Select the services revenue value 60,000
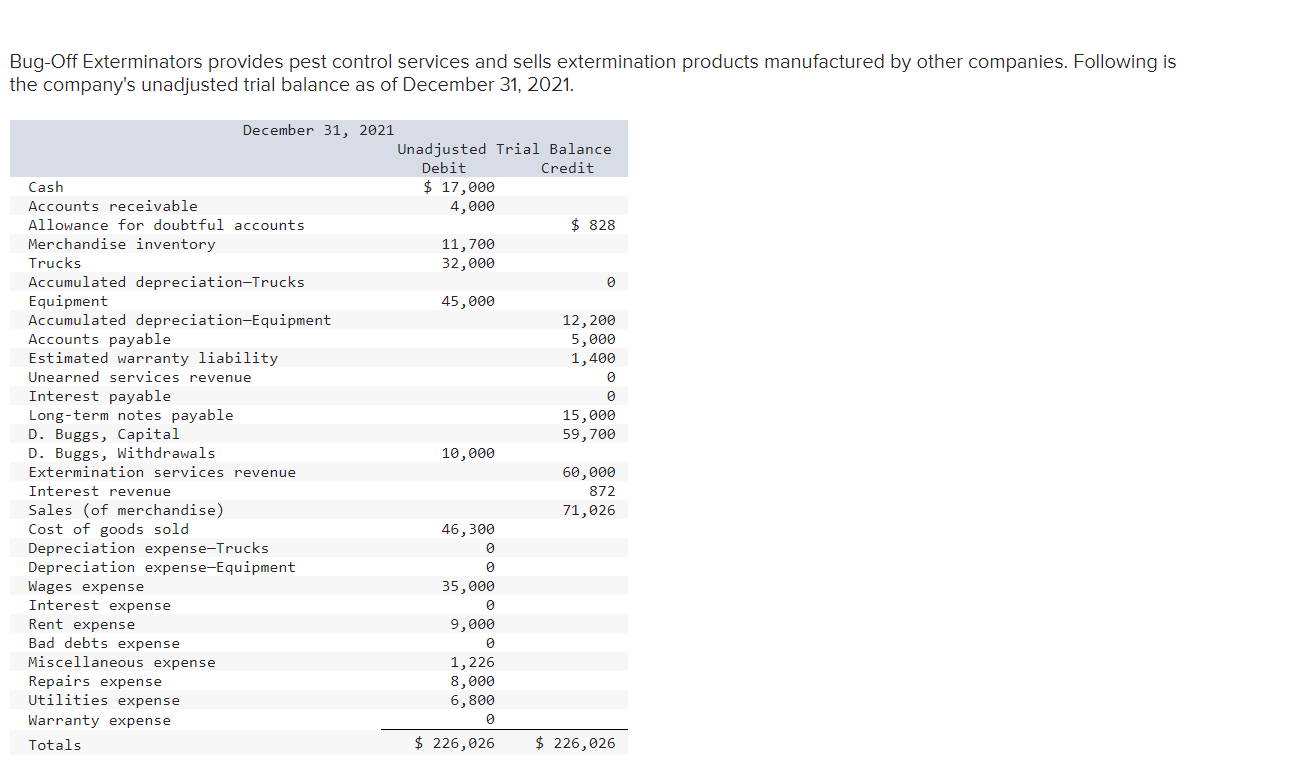The image size is (1311, 760). point(589,472)
